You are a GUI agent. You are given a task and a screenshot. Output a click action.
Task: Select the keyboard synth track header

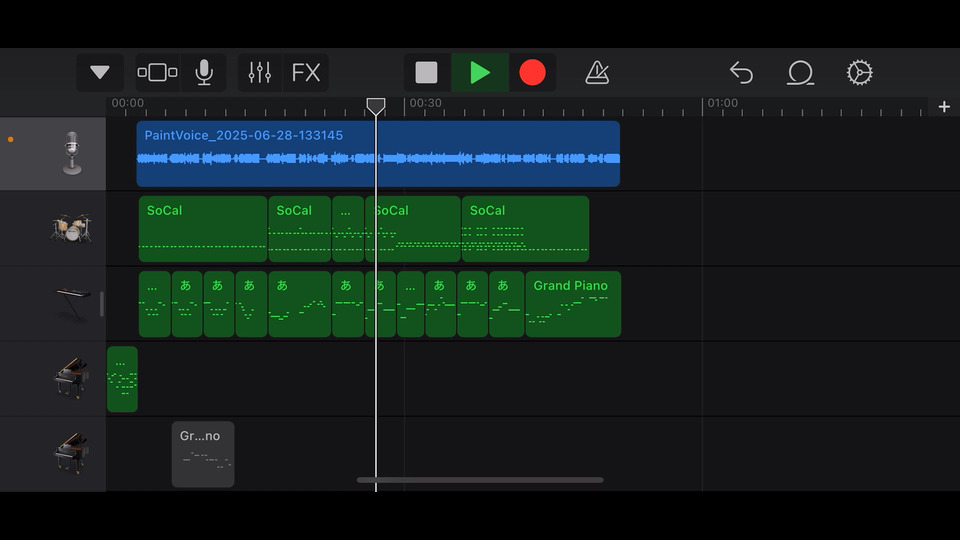pos(70,304)
